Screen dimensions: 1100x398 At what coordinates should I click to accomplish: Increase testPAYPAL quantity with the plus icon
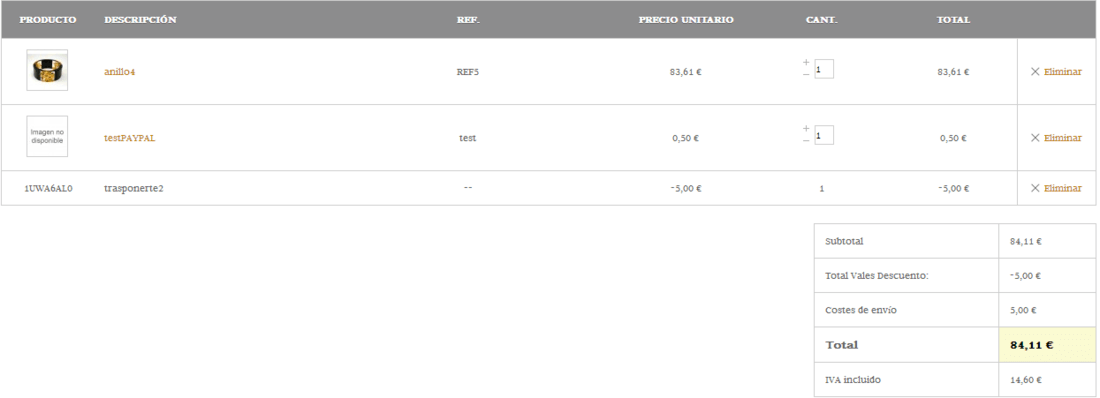(806, 128)
